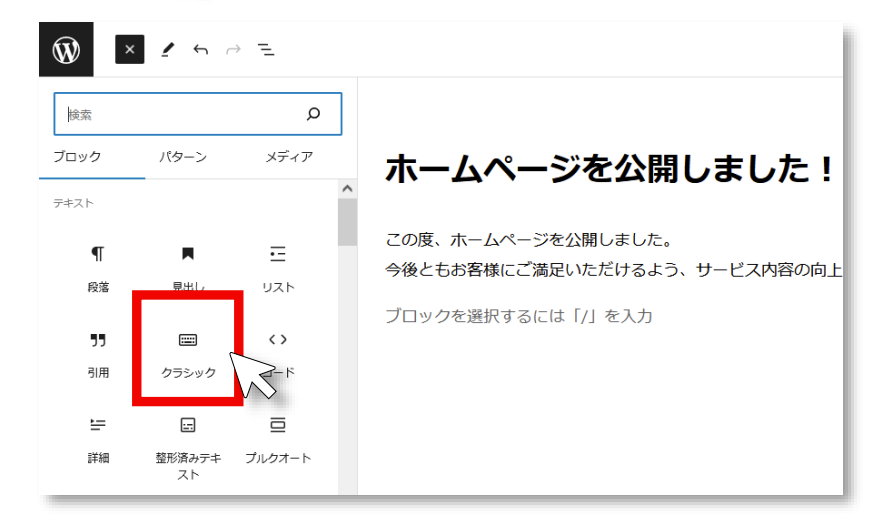Viewport: 887px width, 522px height.
Task: Click the magnifier search icon
Action: click(314, 115)
